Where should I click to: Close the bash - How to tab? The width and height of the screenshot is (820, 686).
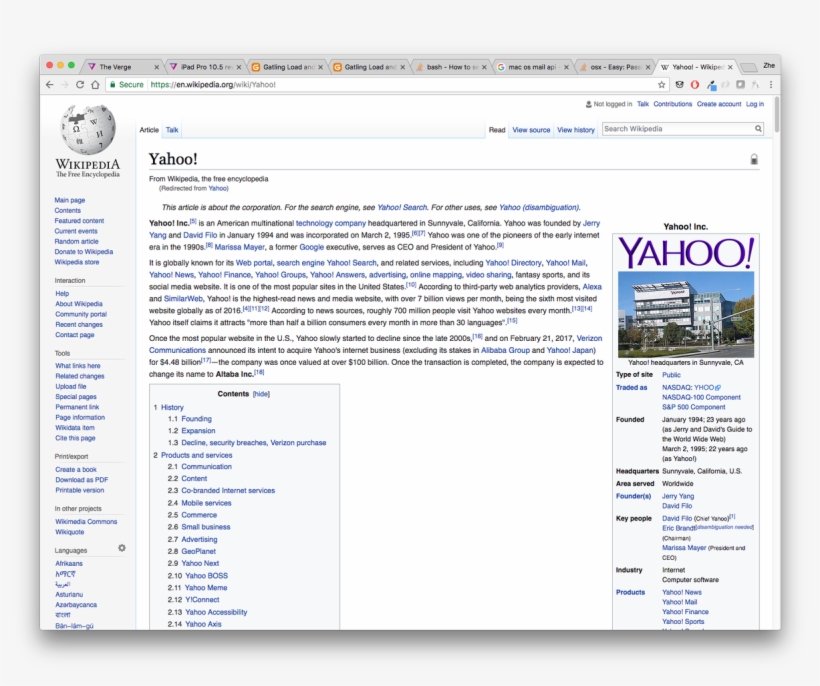[484, 67]
